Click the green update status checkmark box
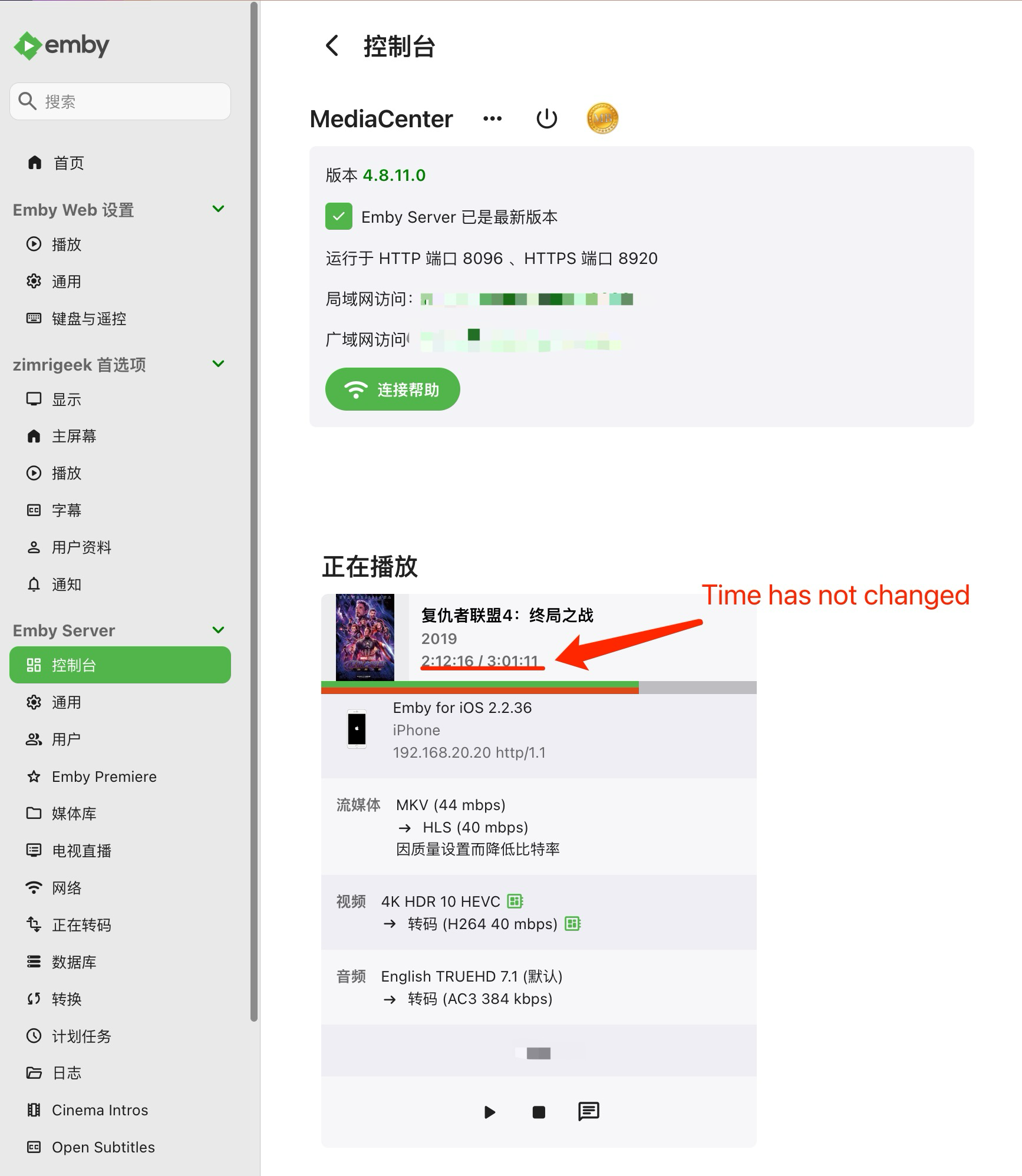The width and height of the screenshot is (1022, 1176). [x=339, y=217]
